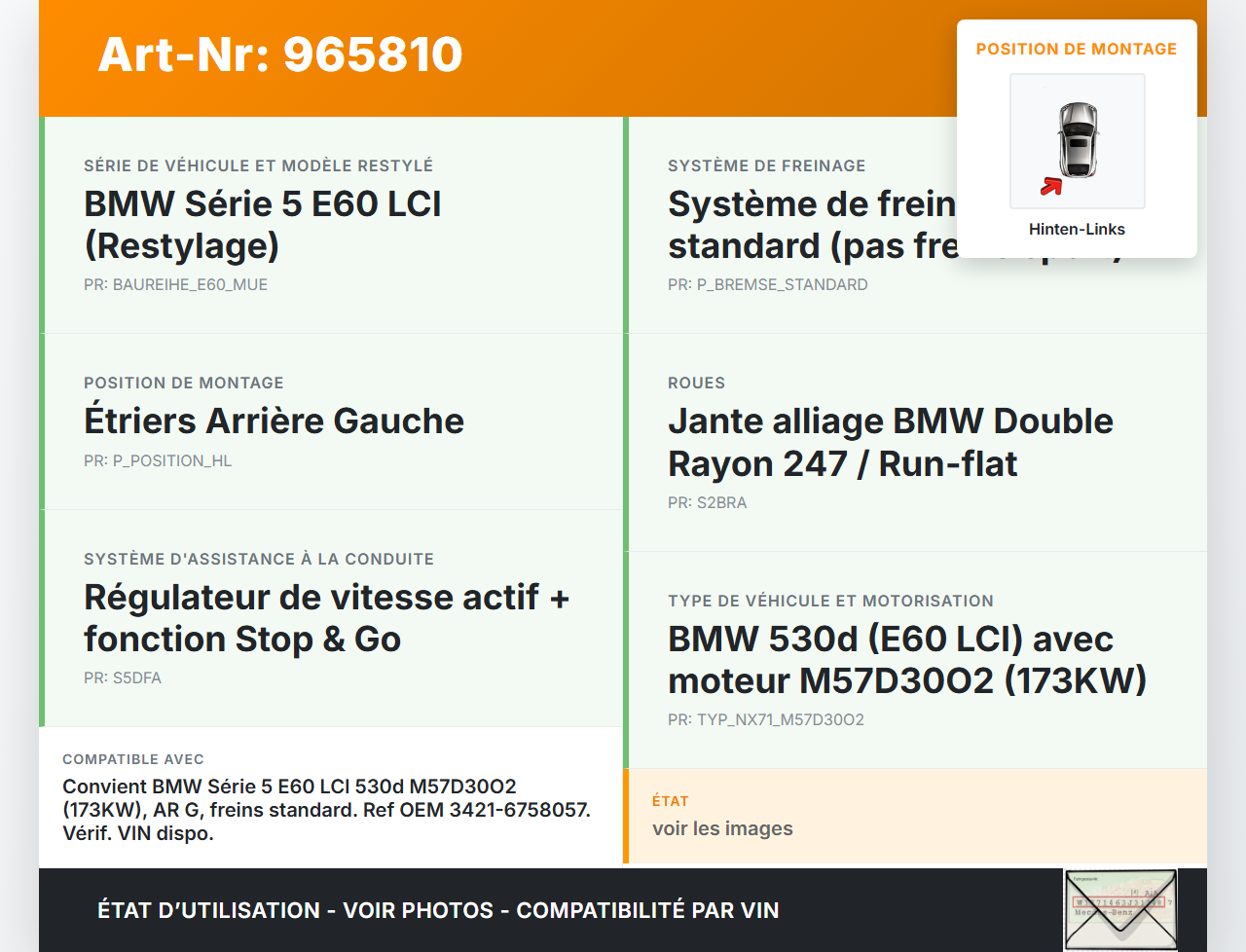Click the car position diagram thumbnail
This screenshot has width=1246, height=952.
pos(1078,141)
